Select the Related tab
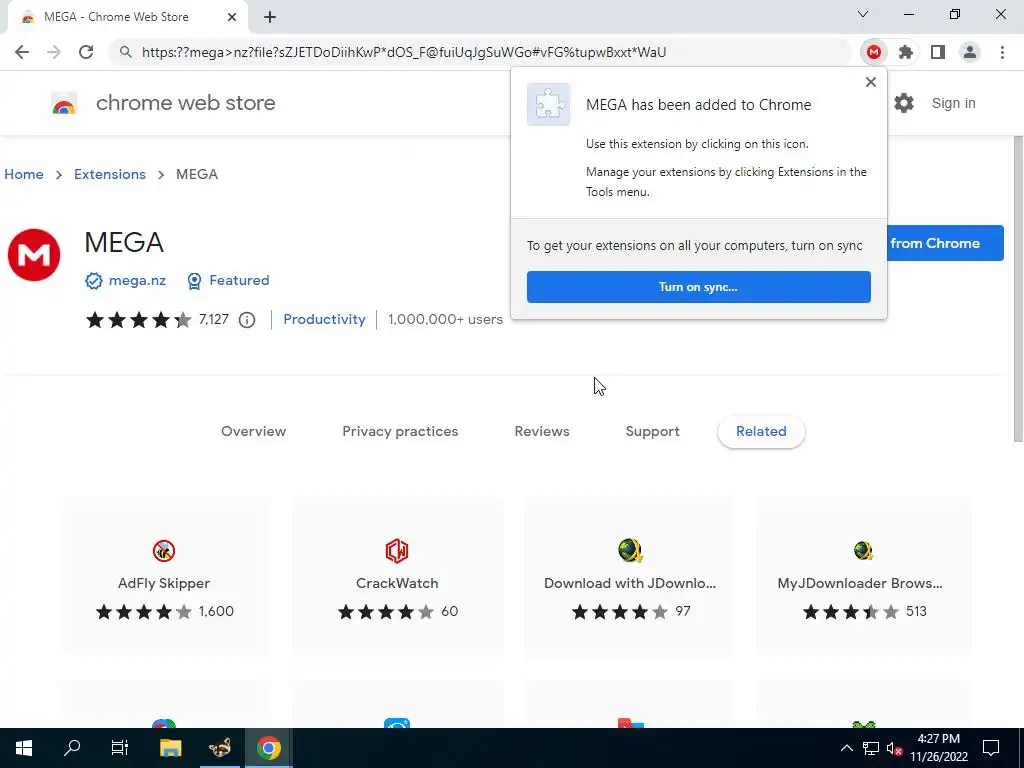 click(x=761, y=432)
